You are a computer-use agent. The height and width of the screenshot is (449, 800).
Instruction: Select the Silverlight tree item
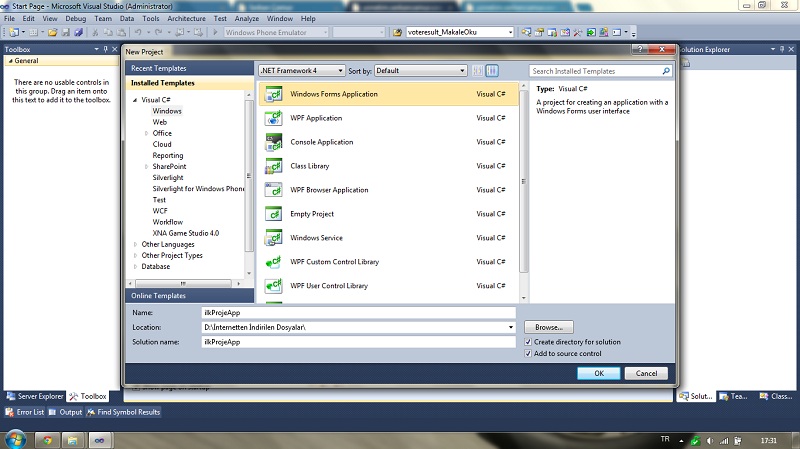click(x=168, y=178)
